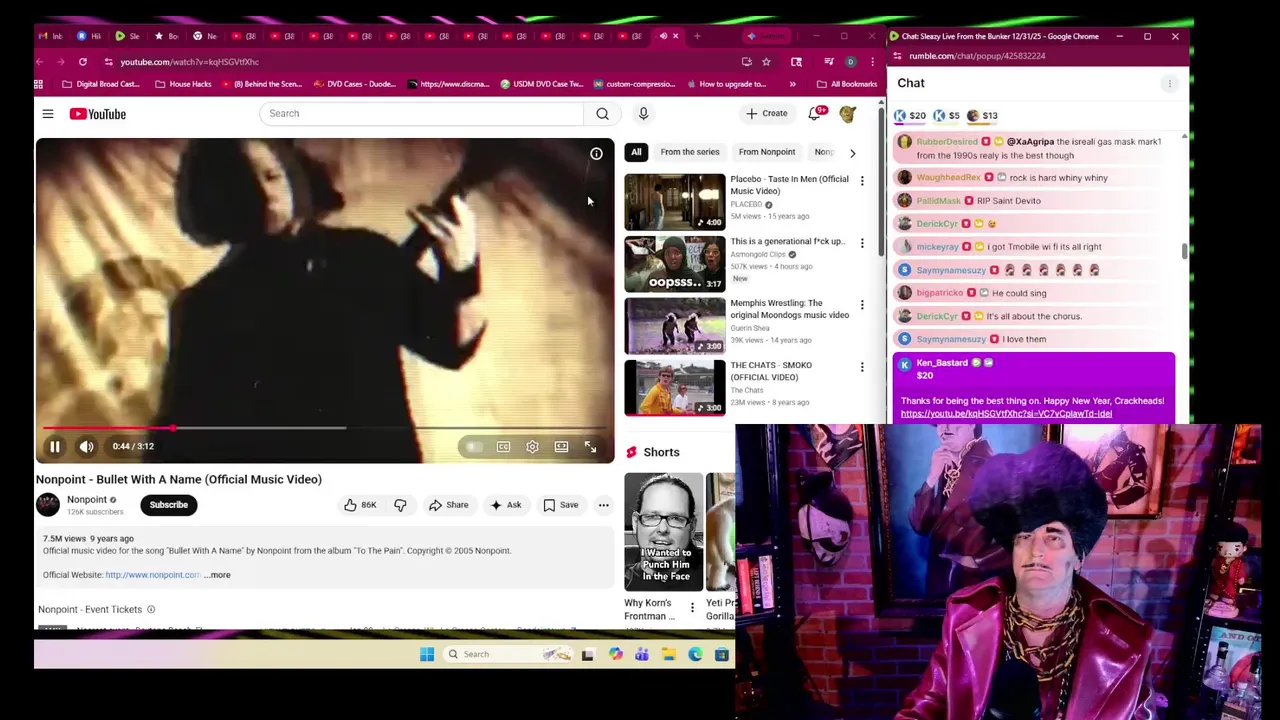This screenshot has width=1280, height=720.
Task: Click the Event Tickets info icon
Action: [x=151, y=609]
